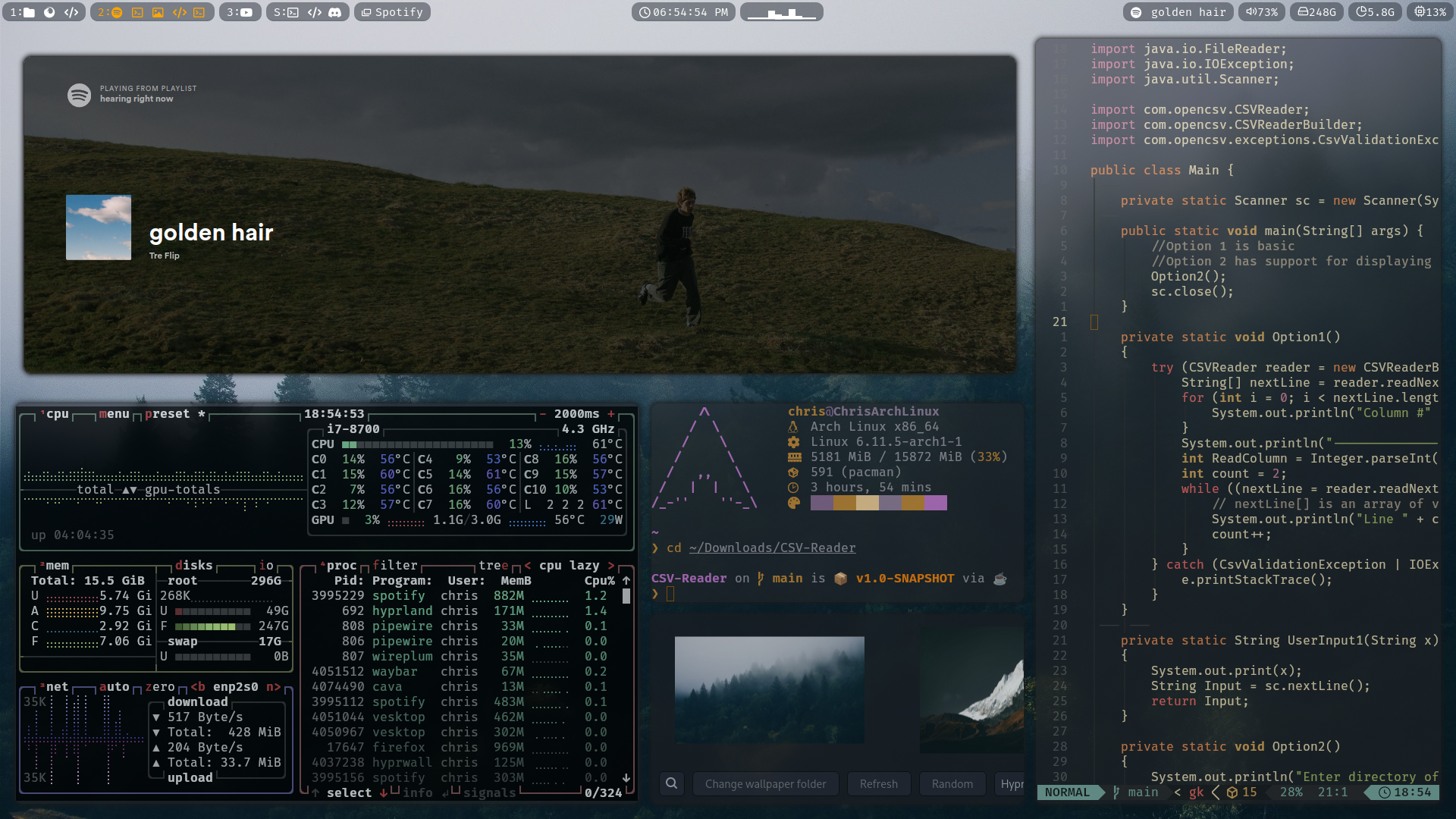Click the search icon in the wallpaper picker
The width and height of the screenshot is (1456, 819).
pyautogui.click(x=672, y=783)
